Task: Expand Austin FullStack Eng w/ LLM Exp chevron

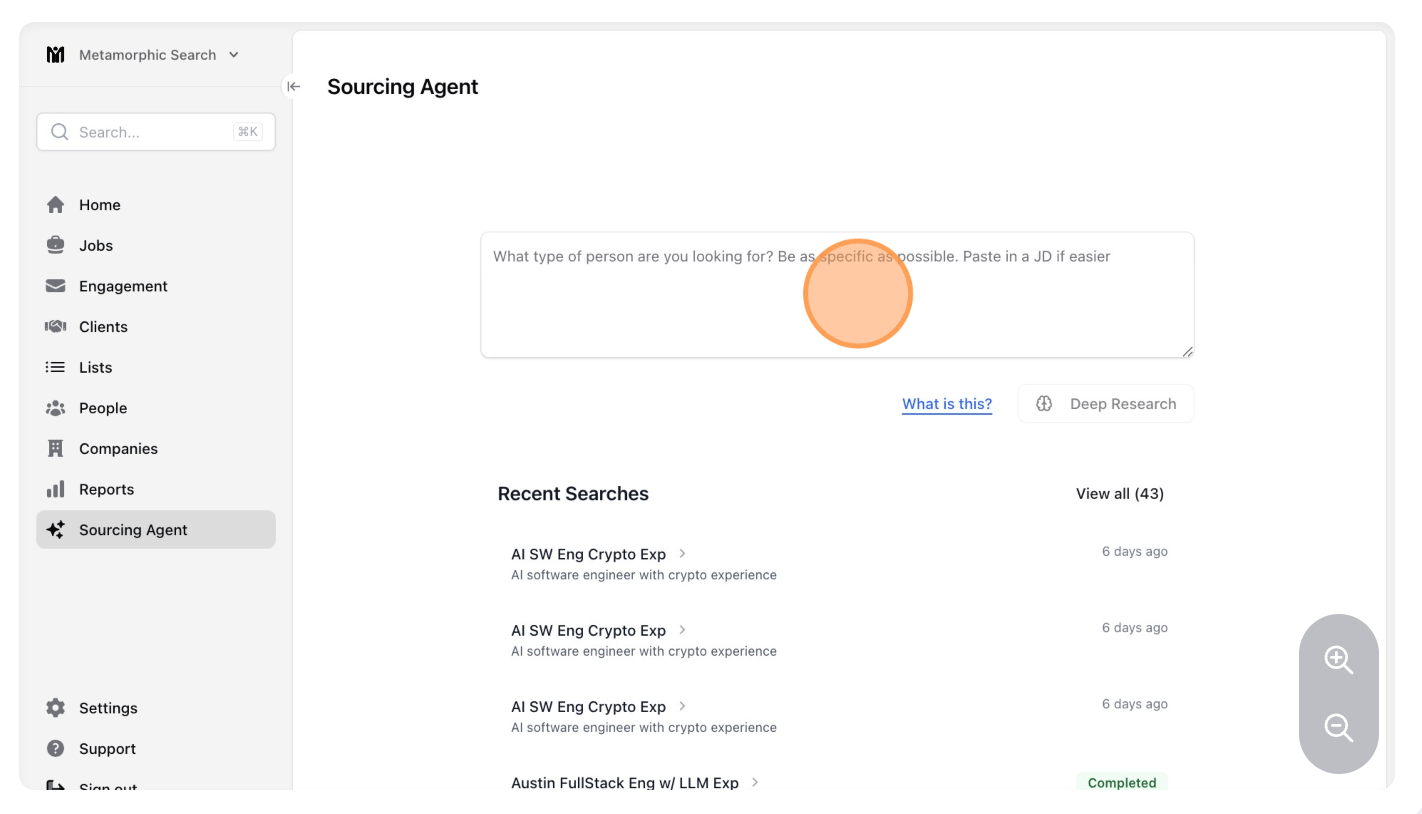Action: pyautogui.click(x=755, y=782)
